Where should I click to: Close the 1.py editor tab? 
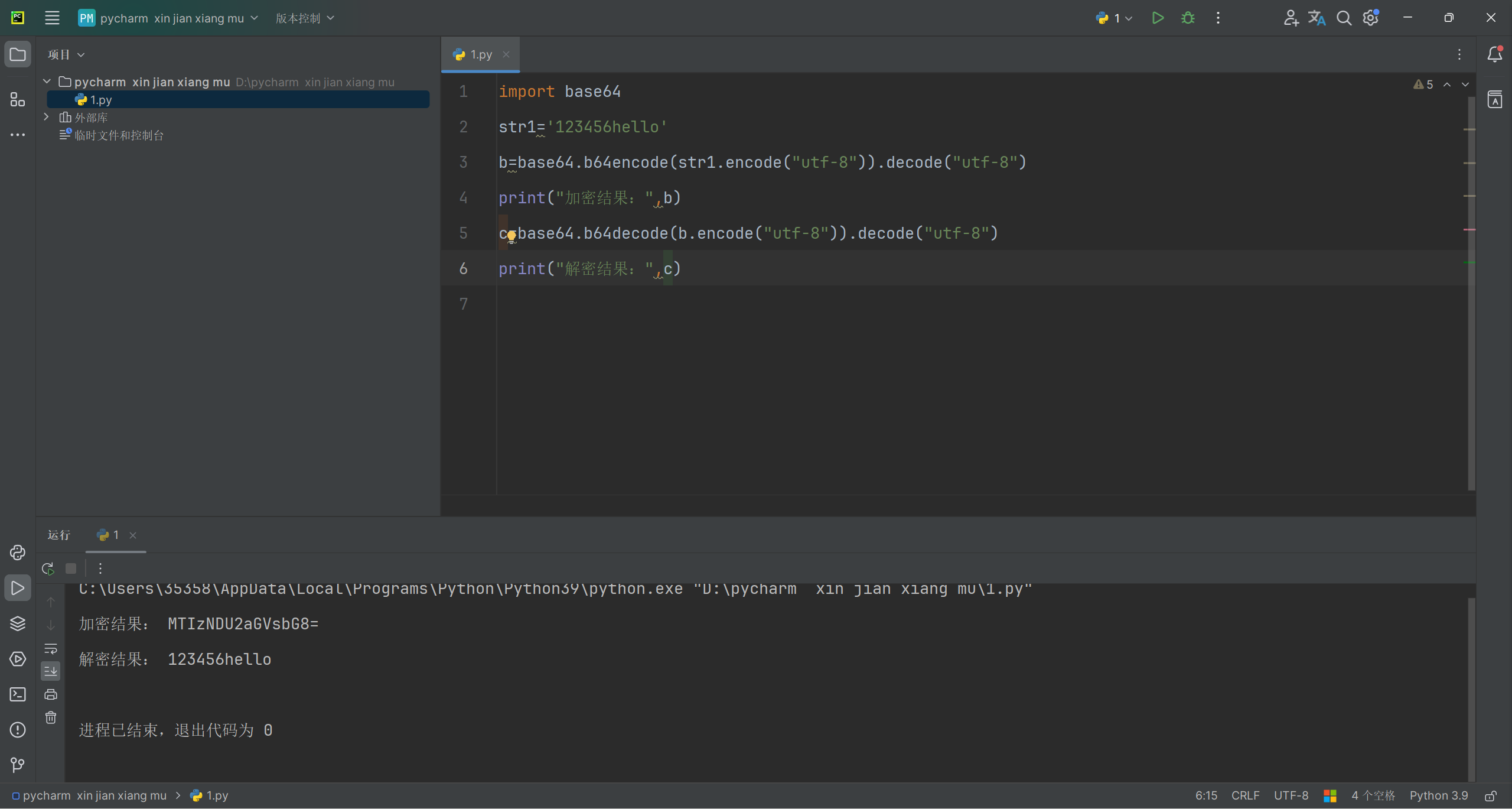pos(506,54)
